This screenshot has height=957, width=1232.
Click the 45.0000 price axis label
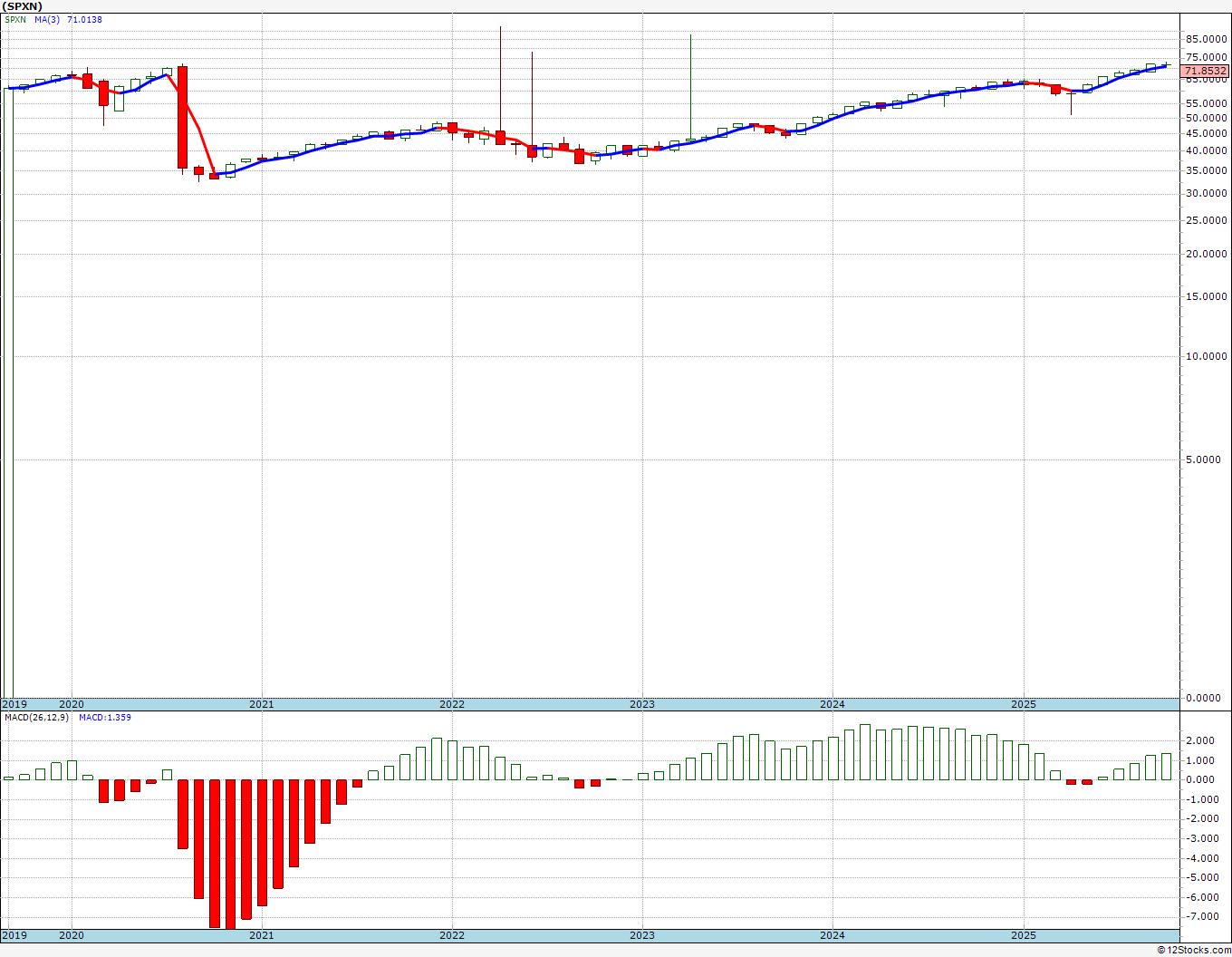point(1206,134)
